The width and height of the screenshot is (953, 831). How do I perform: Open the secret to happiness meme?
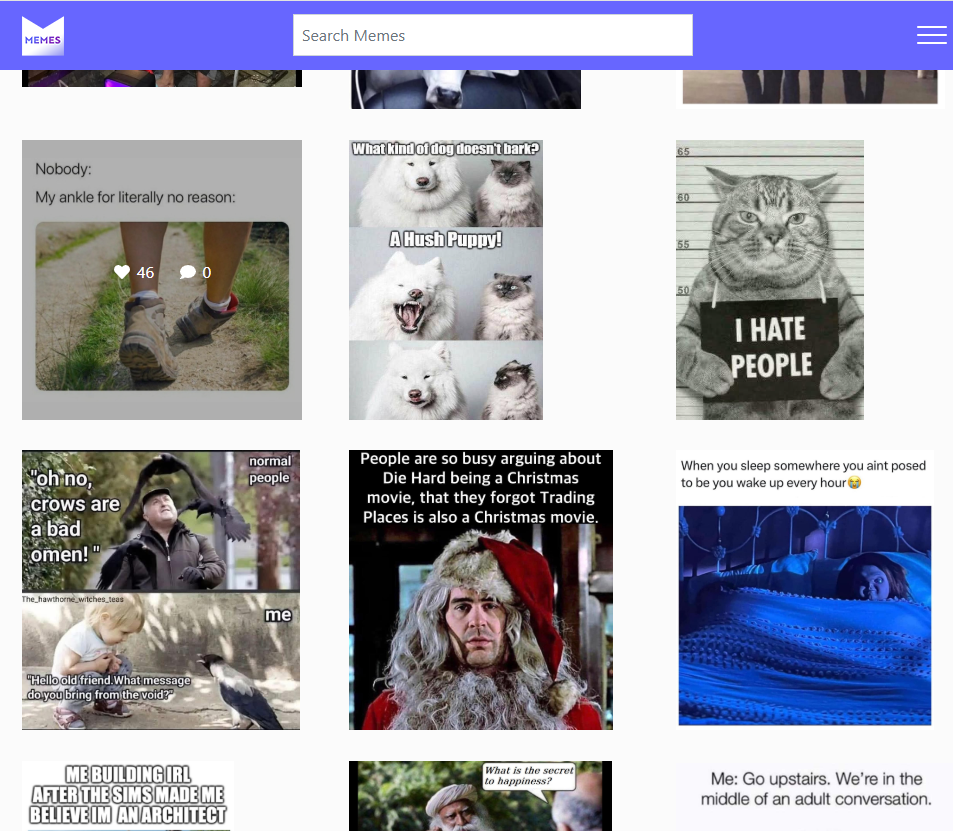click(x=480, y=796)
